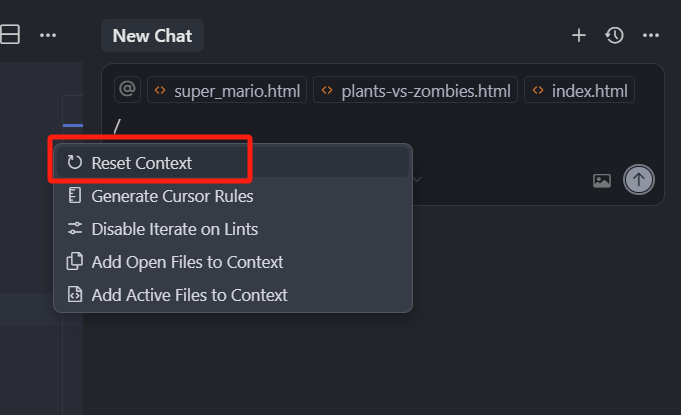Click the chat text input after the slash
The height and width of the screenshot is (415, 681).
click(382, 126)
